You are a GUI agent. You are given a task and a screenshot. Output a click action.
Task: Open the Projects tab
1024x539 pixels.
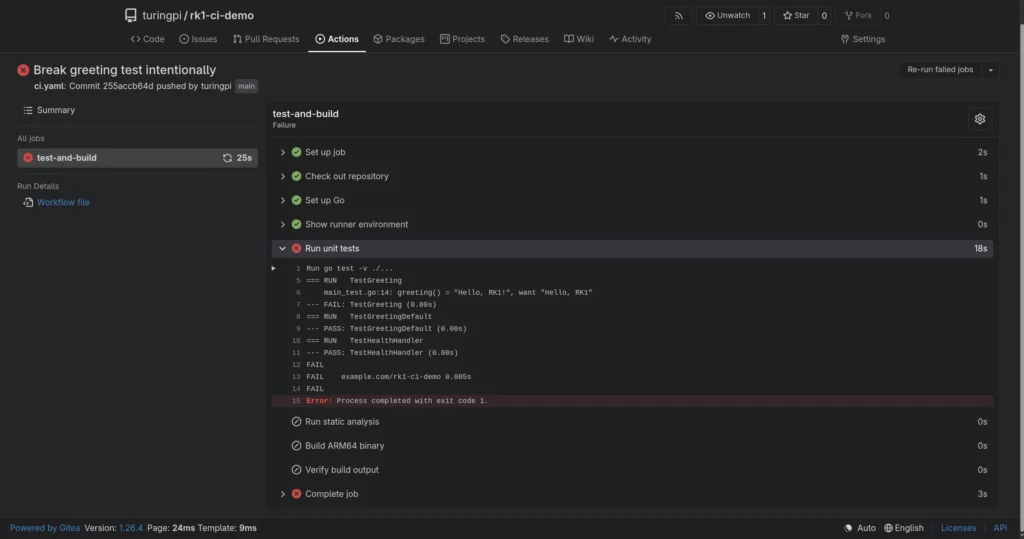coord(462,39)
